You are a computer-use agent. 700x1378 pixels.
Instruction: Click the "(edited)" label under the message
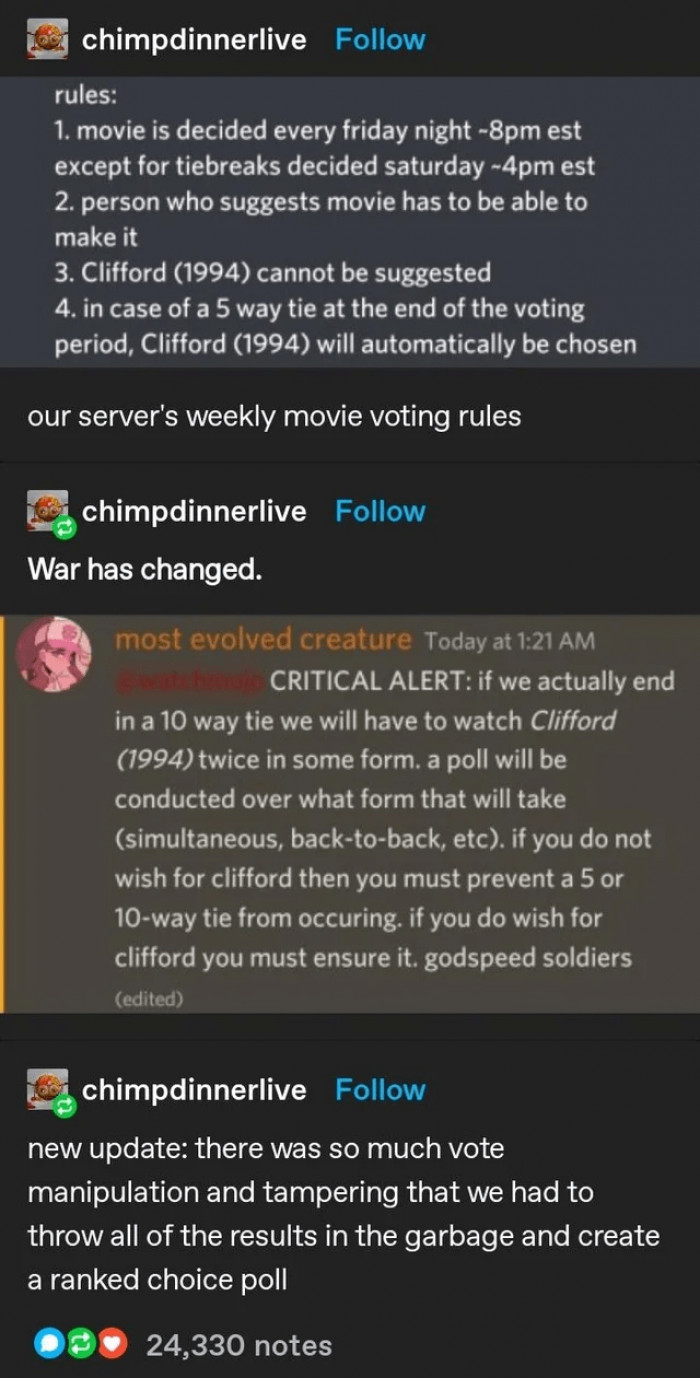click(x=149, y=998)
